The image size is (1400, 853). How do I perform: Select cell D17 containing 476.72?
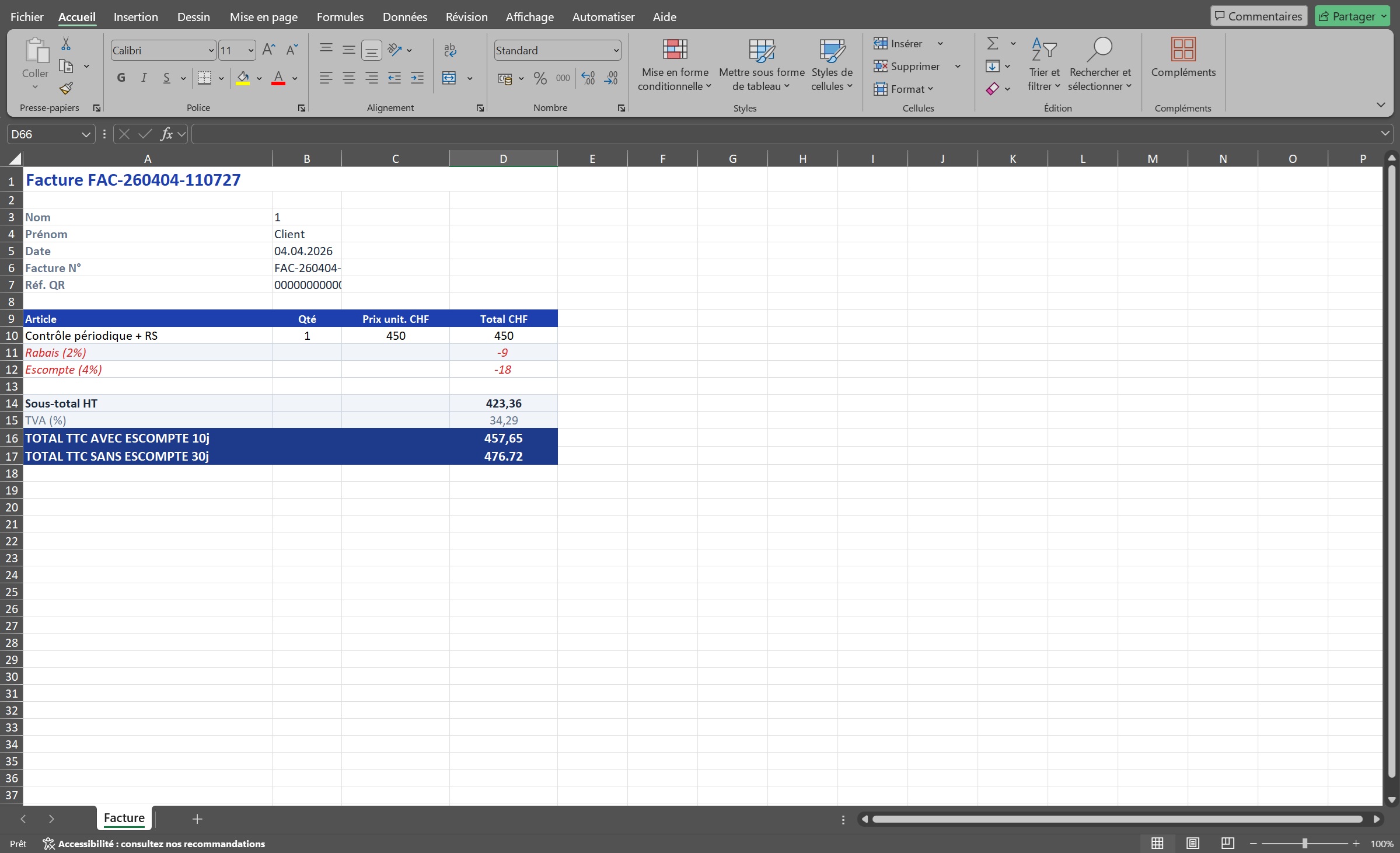click(503, 456)
